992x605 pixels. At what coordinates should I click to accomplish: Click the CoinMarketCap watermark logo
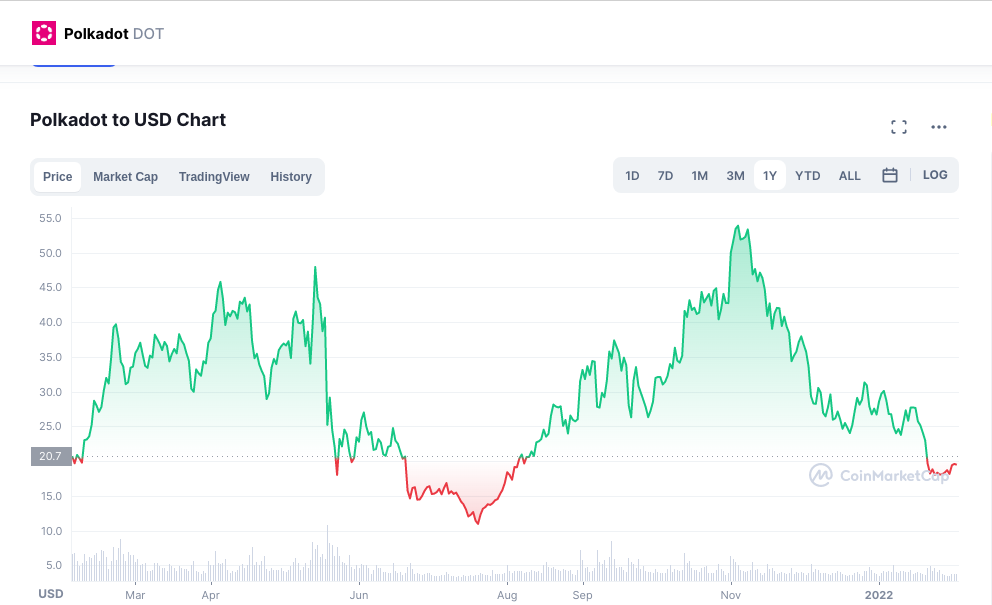click(x=878, y=476)
